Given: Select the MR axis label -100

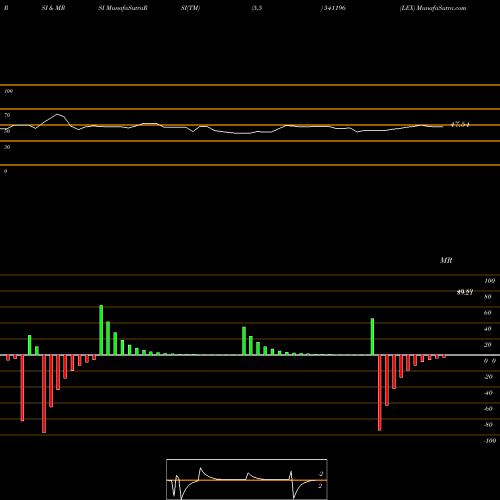Looking at the screenshot, I should pos(490,441).
